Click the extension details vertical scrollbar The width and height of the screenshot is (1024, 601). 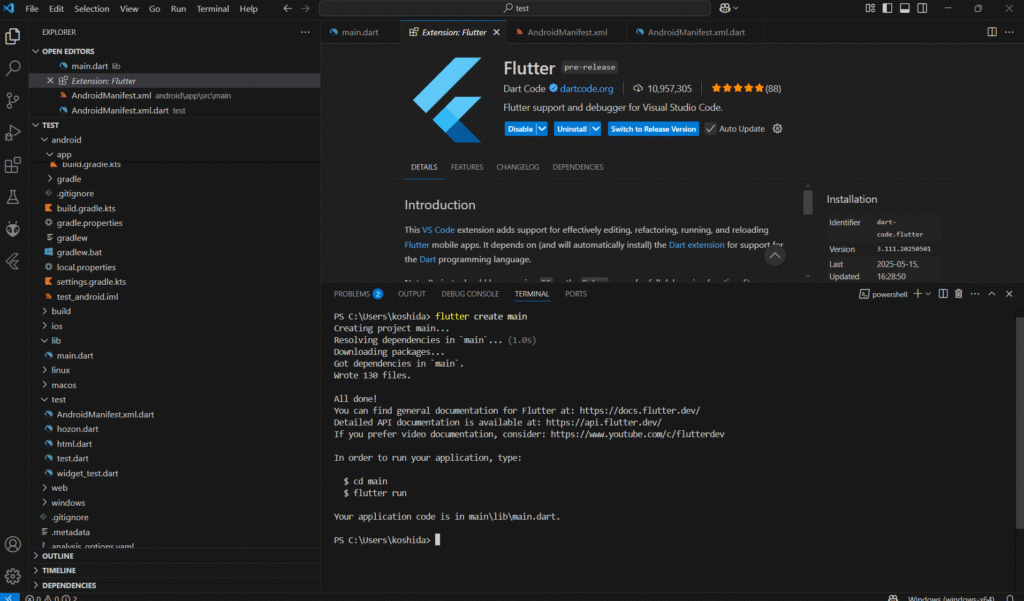[x=808, y=201]
